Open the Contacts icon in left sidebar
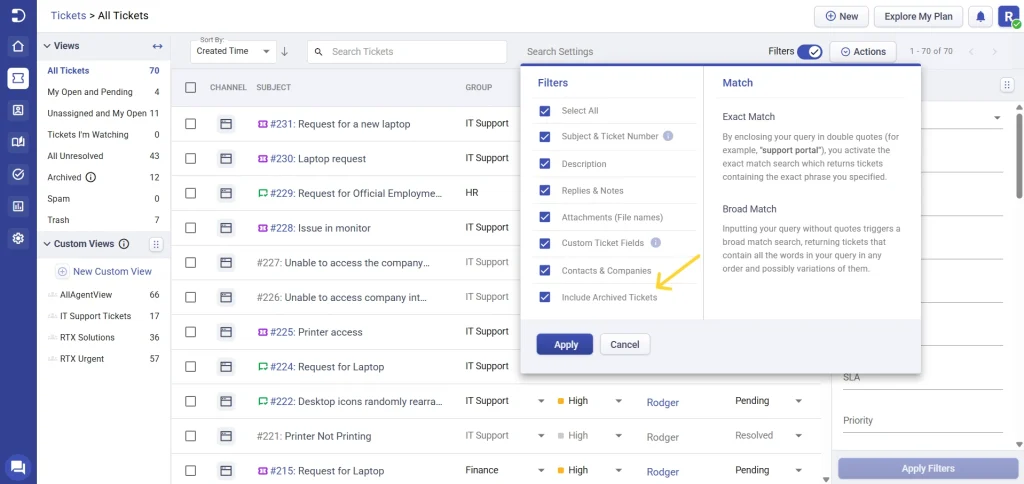The image size is (1024, 484). [18, 110]
